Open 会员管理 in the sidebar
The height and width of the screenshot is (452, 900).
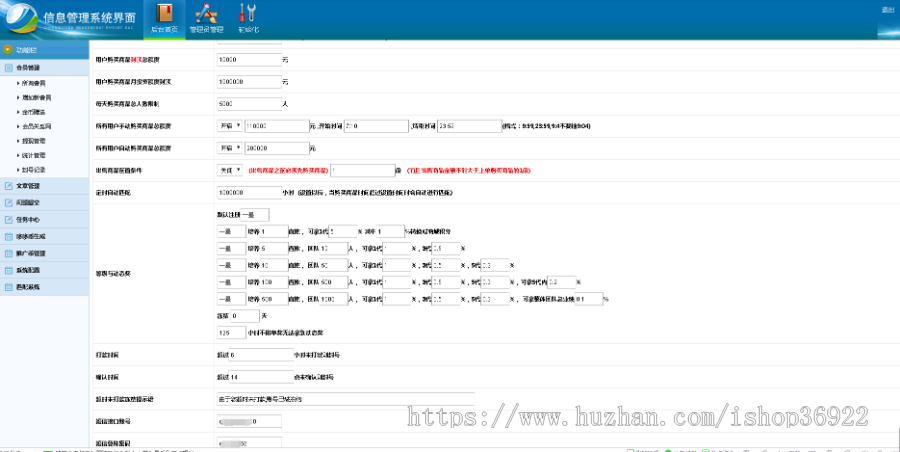tap(44, 68)
